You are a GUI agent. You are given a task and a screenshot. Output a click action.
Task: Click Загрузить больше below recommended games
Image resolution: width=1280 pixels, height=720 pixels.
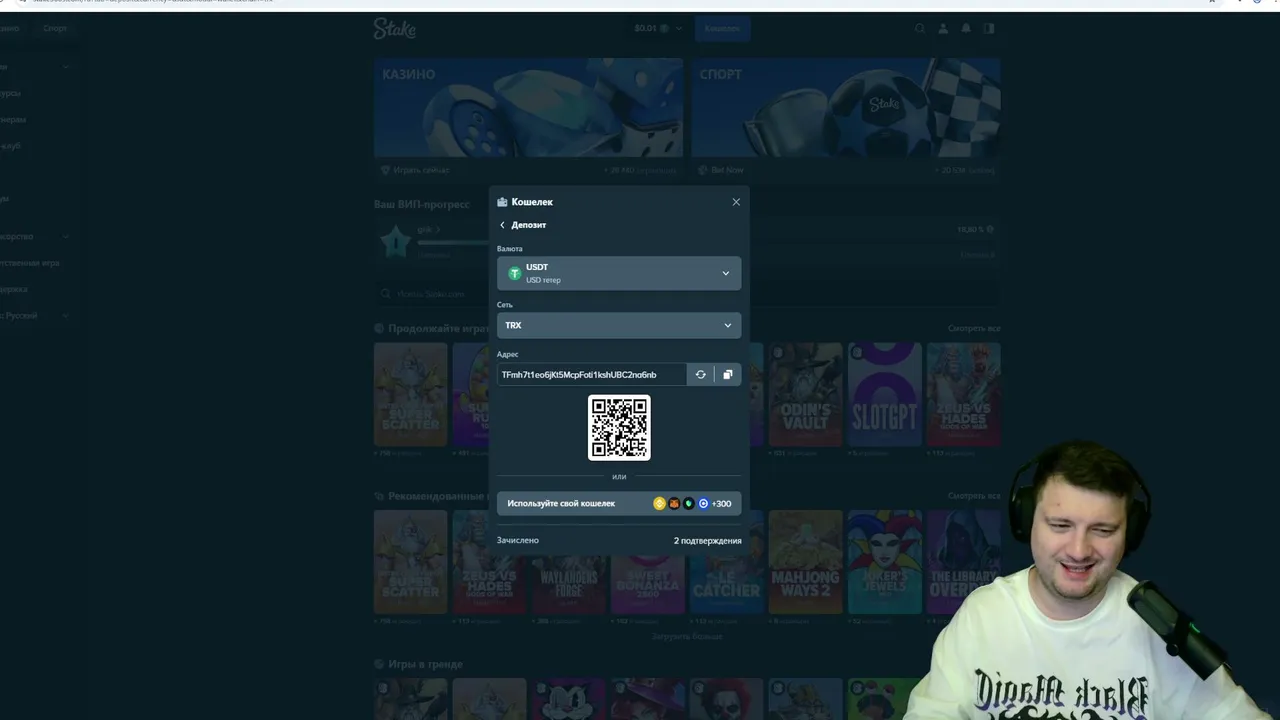687,636
